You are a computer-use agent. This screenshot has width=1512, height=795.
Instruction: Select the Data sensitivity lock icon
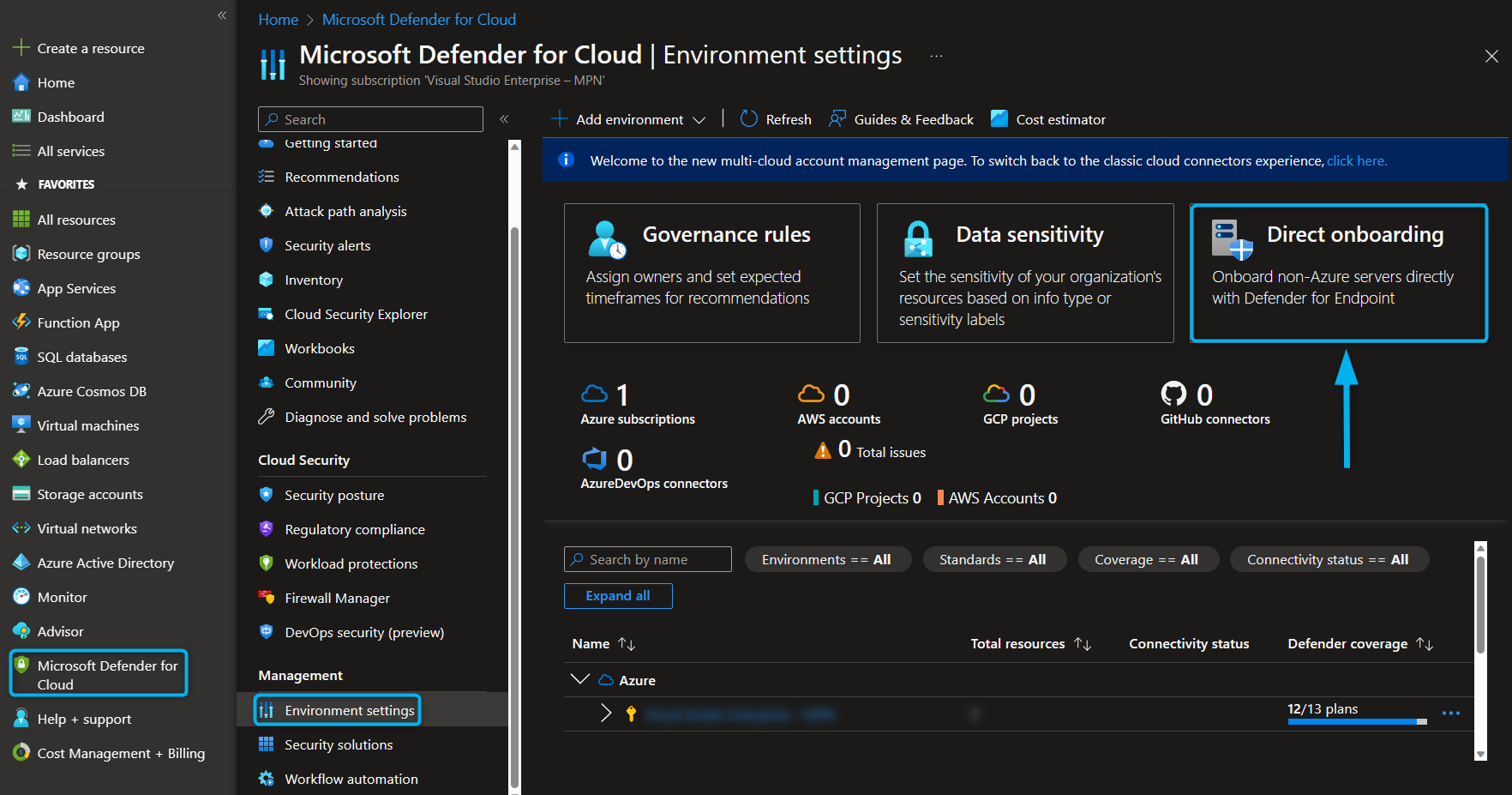point(918,239)
